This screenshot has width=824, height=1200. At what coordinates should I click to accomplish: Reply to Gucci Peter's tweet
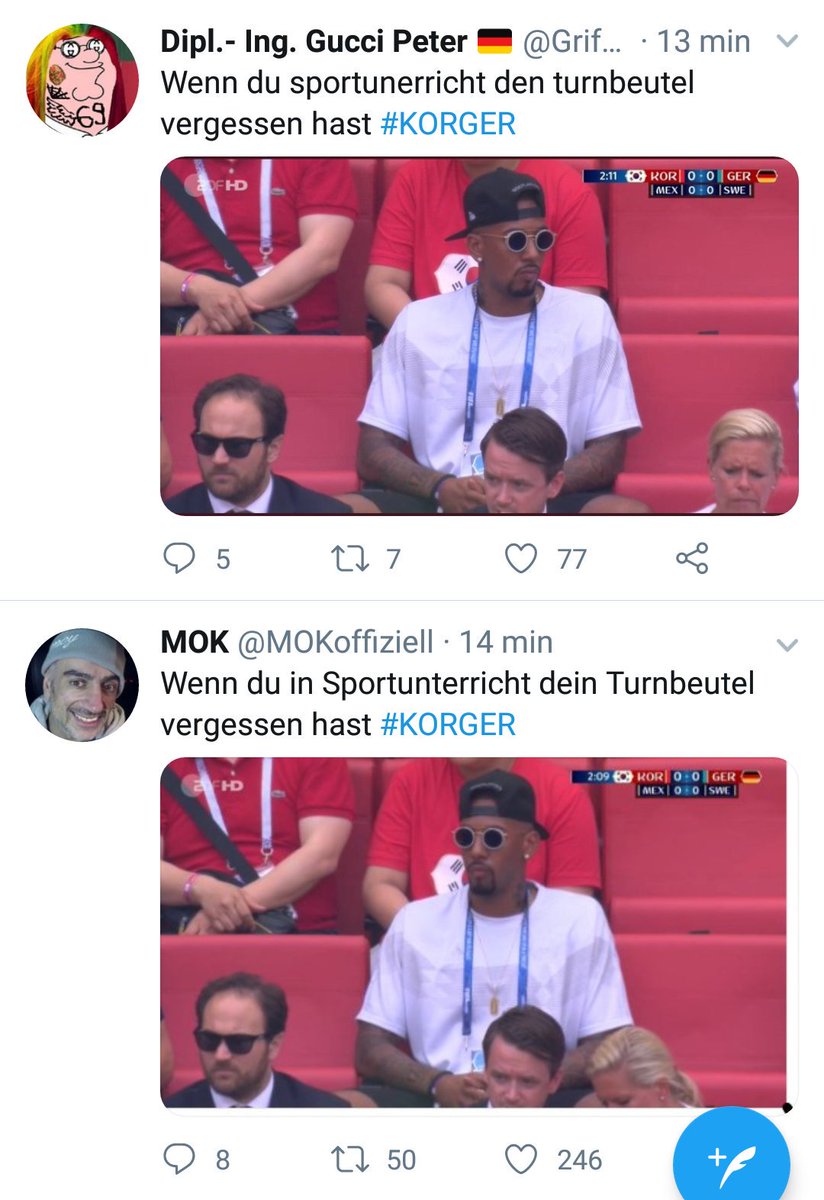[179, 557]
